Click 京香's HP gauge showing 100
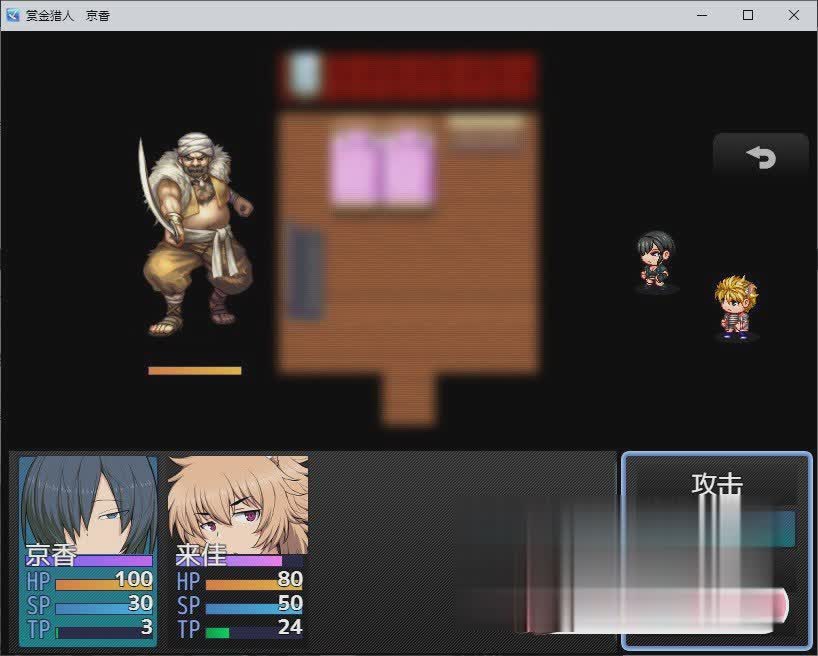The height and width of the screenshot is (656, 818). click(103, 582)
